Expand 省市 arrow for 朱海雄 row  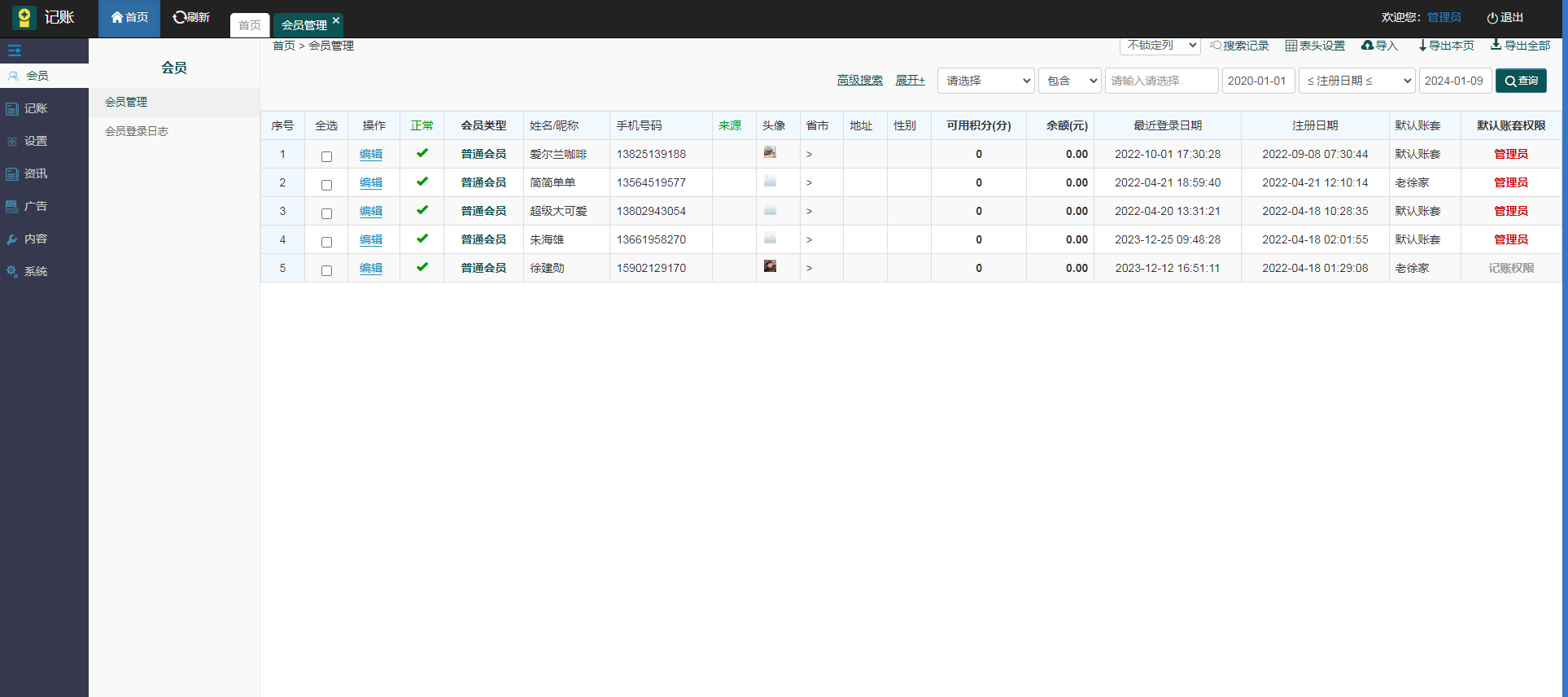pos(809,239)
